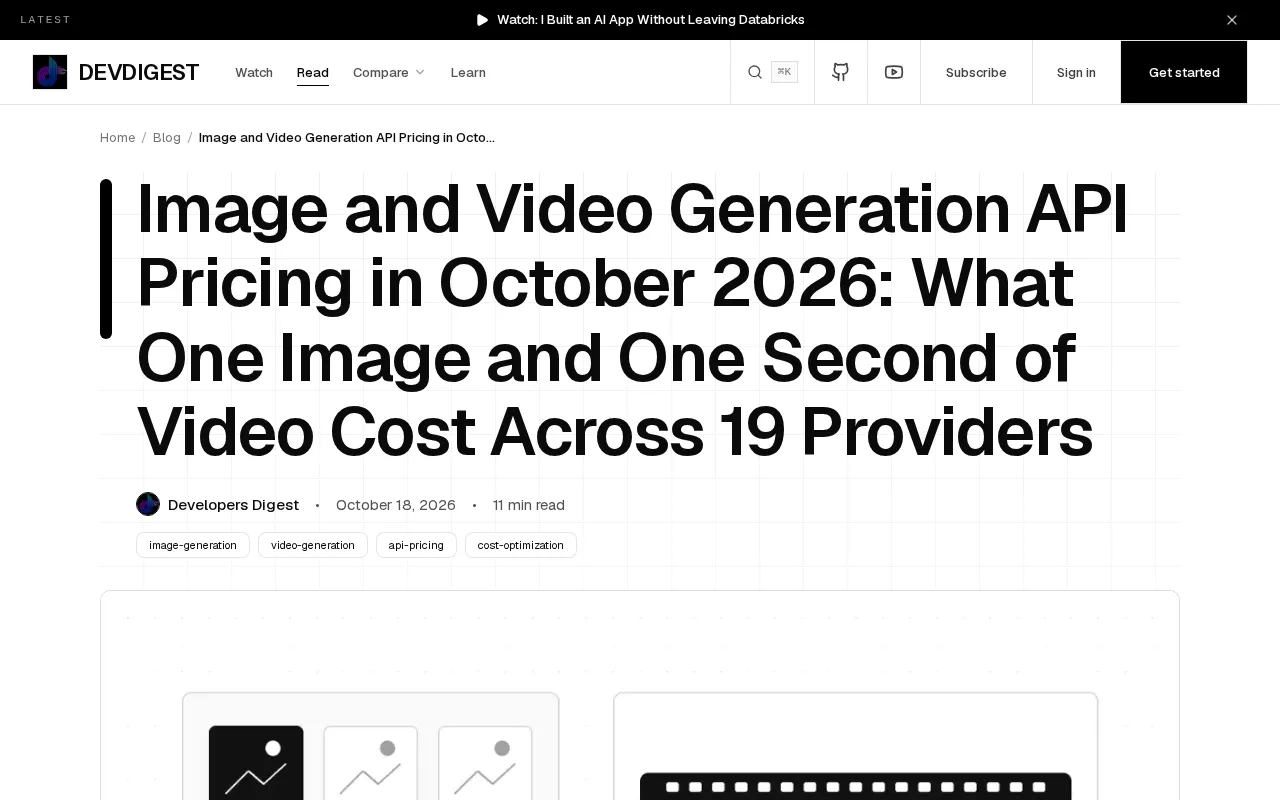Viewport: 1280px width, 800px height.
Task: Select the cost-optimization tag
Action: coord(521,545)
